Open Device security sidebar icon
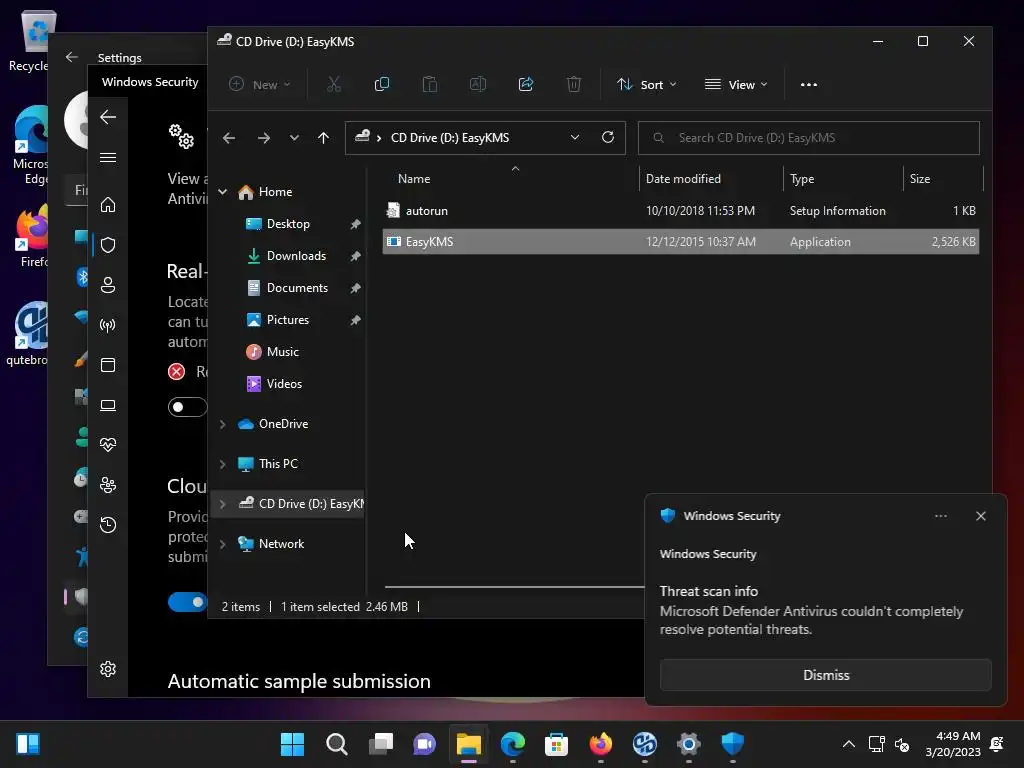The width and height of the screenshot is (1024, 768). [x=108, y=405]
